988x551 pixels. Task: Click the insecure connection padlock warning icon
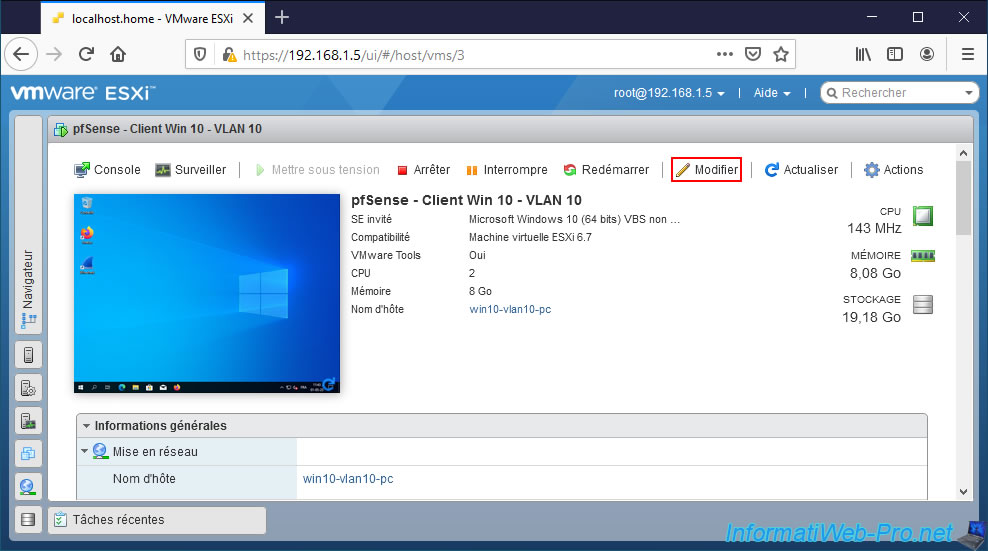point(229,55)
